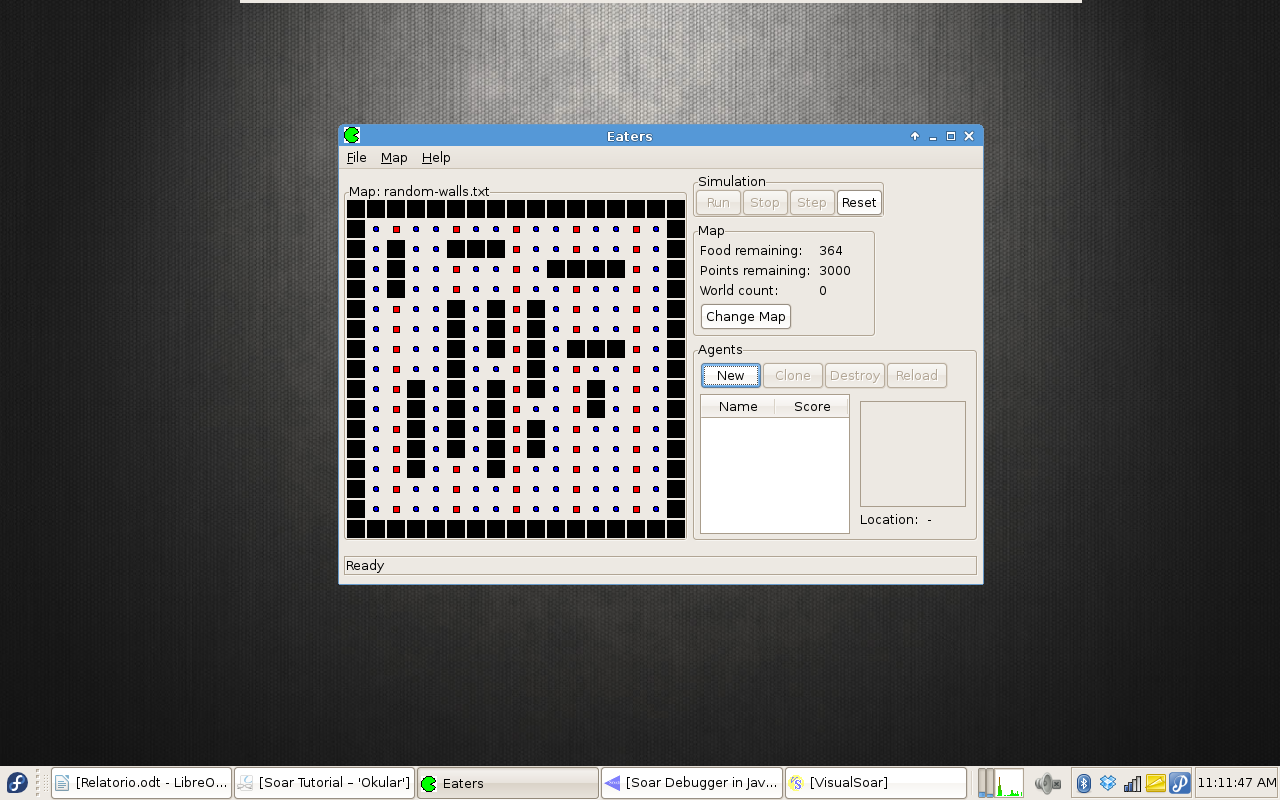Screen dimensions: 1280x800
Task: Click the green Eaters icon in title bar
Action: (x=352, y=135)
